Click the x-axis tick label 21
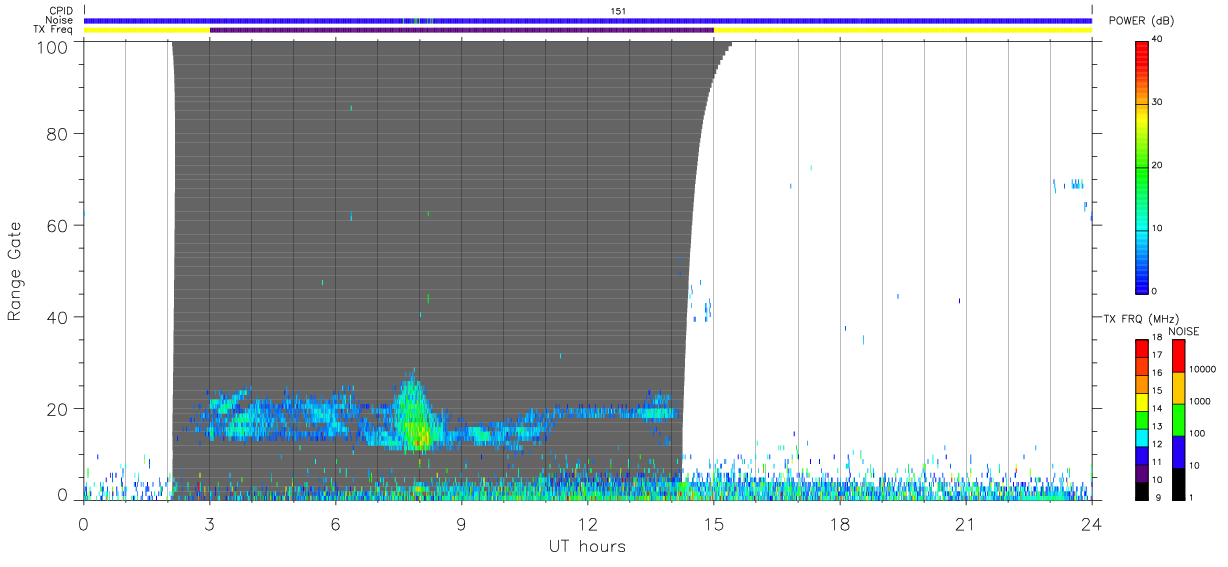Screen dimensions: 1228x567 [x=966, y=523]
